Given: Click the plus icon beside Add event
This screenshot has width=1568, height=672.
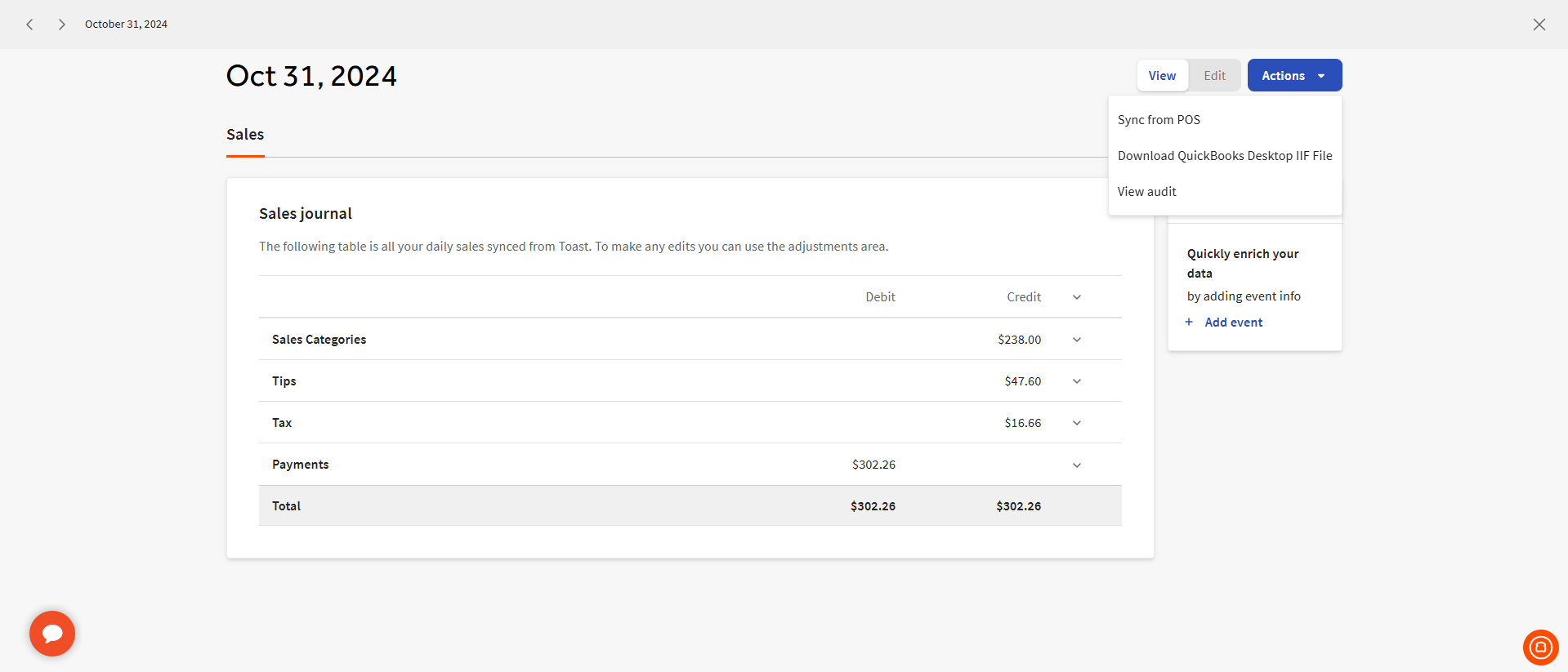Looking at the screenshot, I should pyautogui.click(x=1189, y=323).
